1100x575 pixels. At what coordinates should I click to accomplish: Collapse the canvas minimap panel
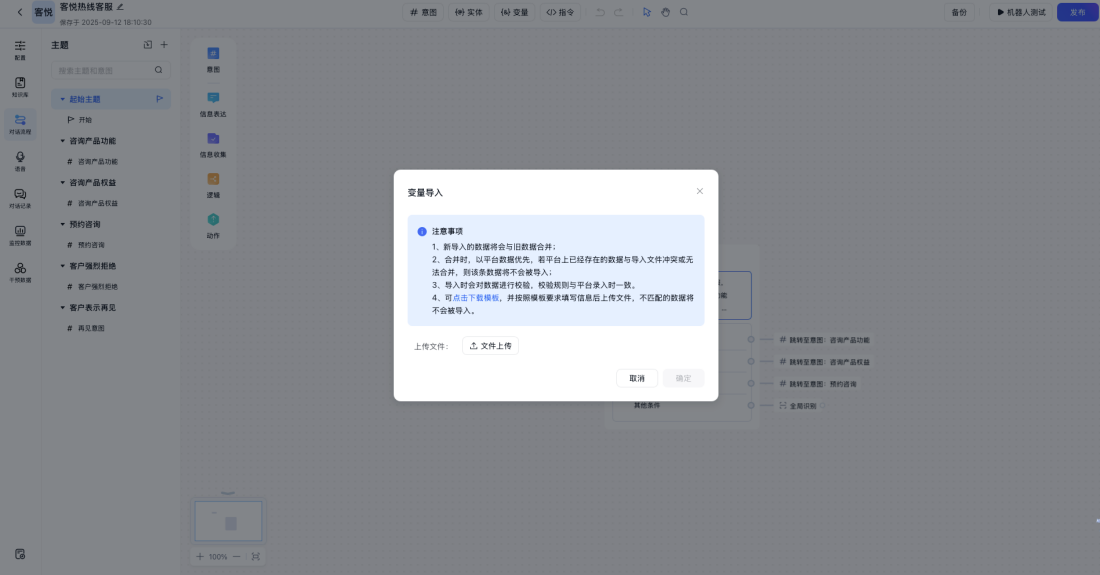[227, 493]
